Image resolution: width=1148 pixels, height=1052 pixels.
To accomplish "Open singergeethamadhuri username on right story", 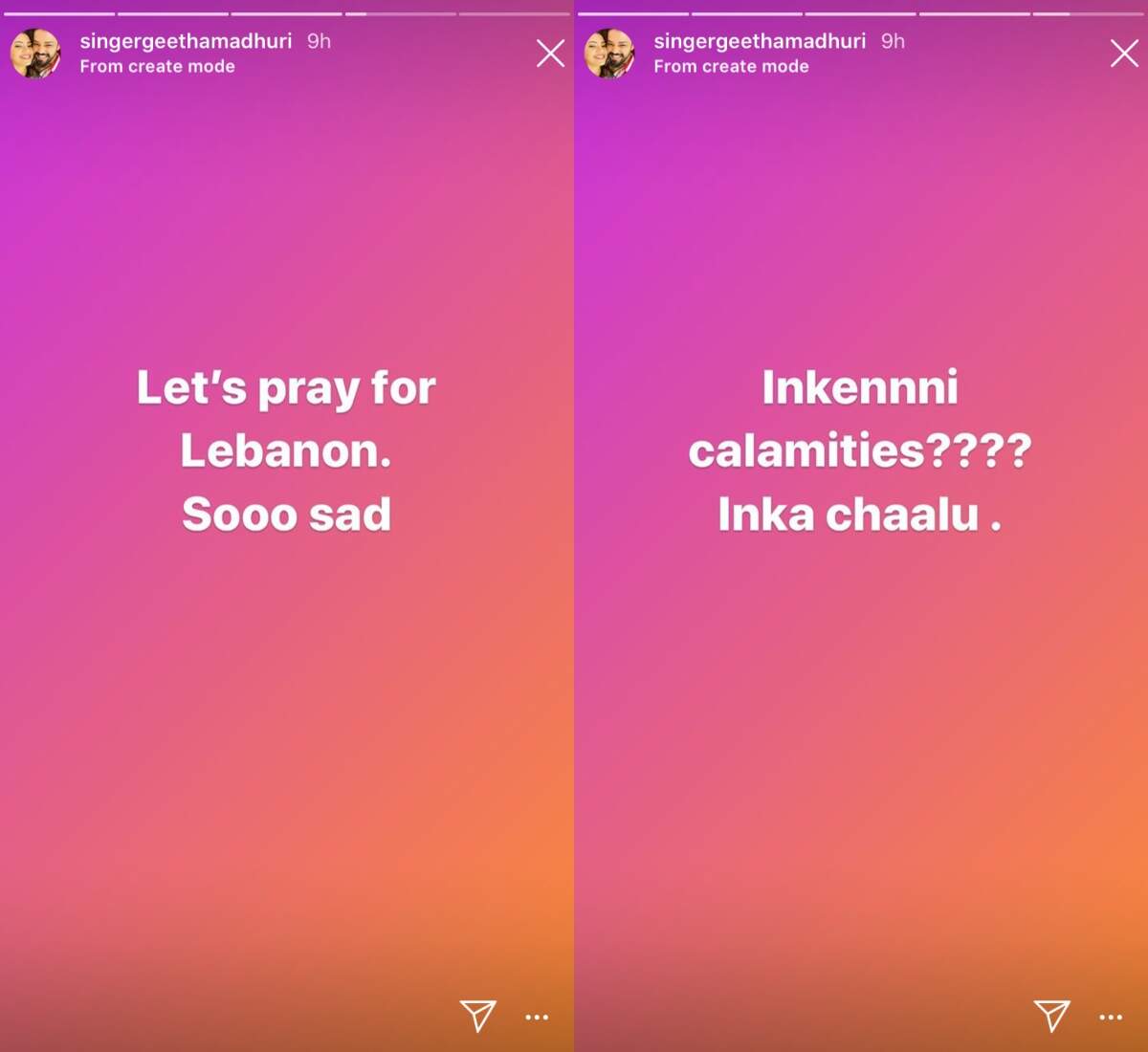I will 760,41.
